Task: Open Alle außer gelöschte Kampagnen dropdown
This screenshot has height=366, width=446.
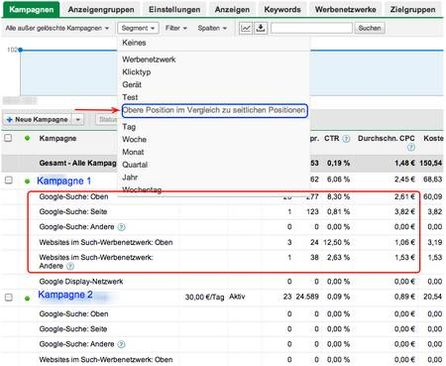Action: [57, 28]
